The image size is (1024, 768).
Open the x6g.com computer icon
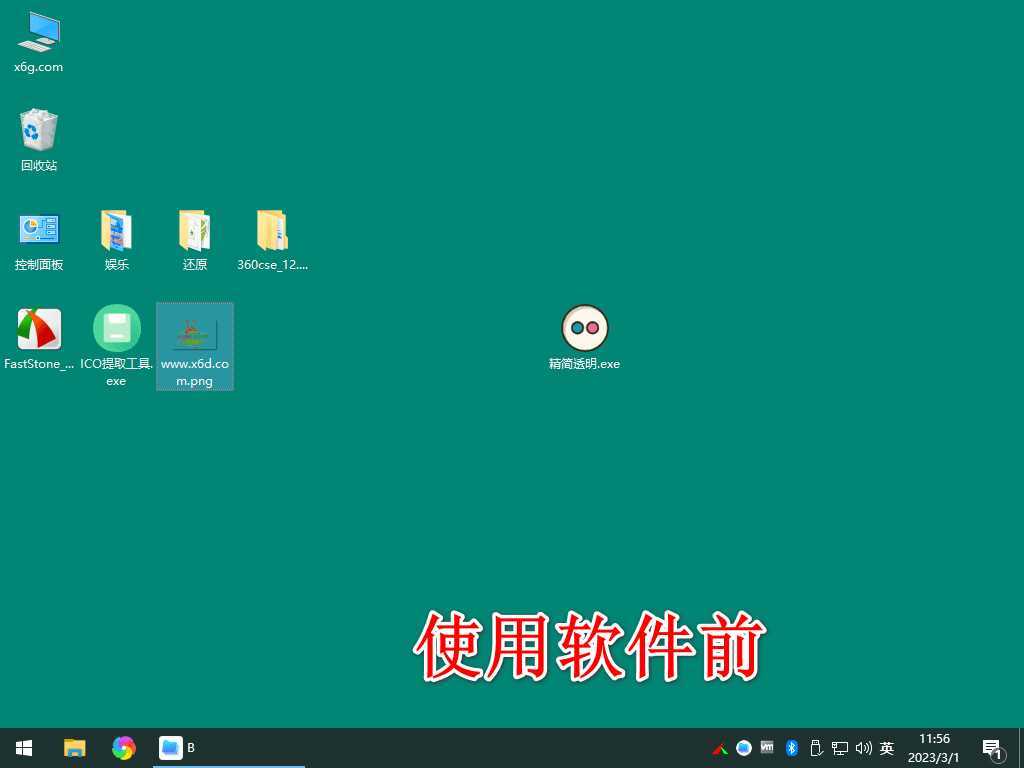tap(38, 32)
